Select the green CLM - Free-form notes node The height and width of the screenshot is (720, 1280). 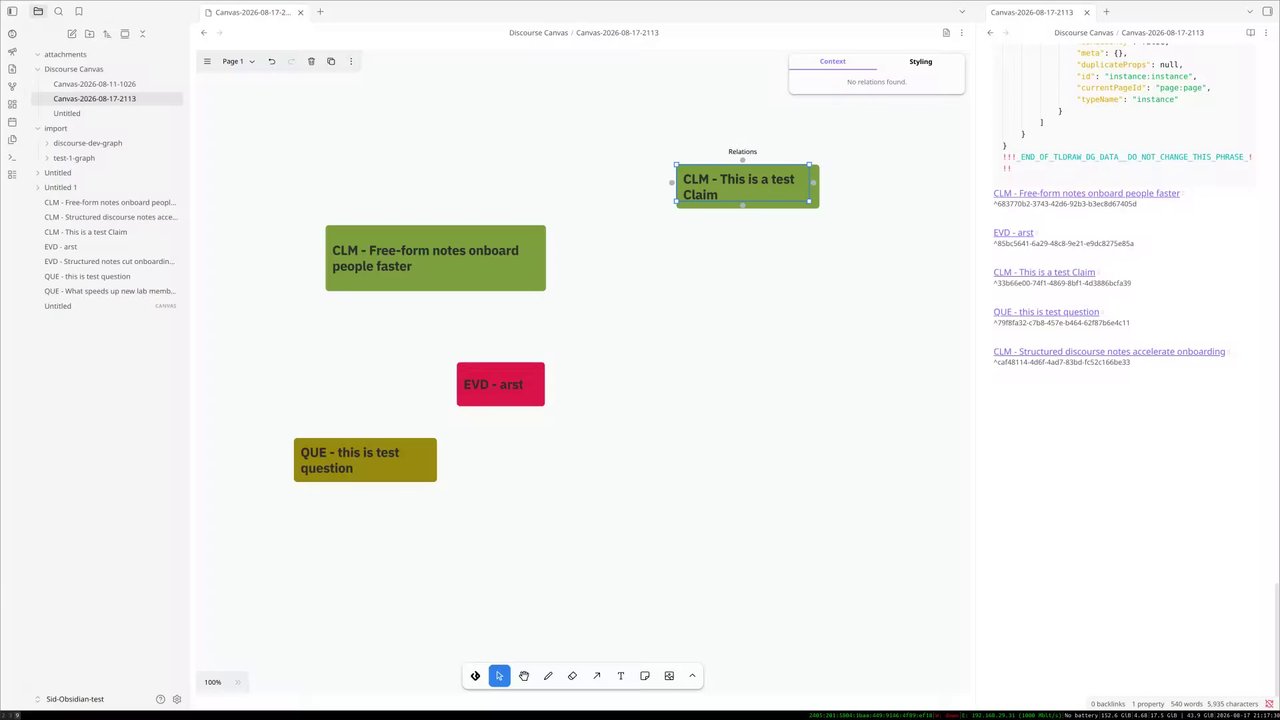point(436,258)
